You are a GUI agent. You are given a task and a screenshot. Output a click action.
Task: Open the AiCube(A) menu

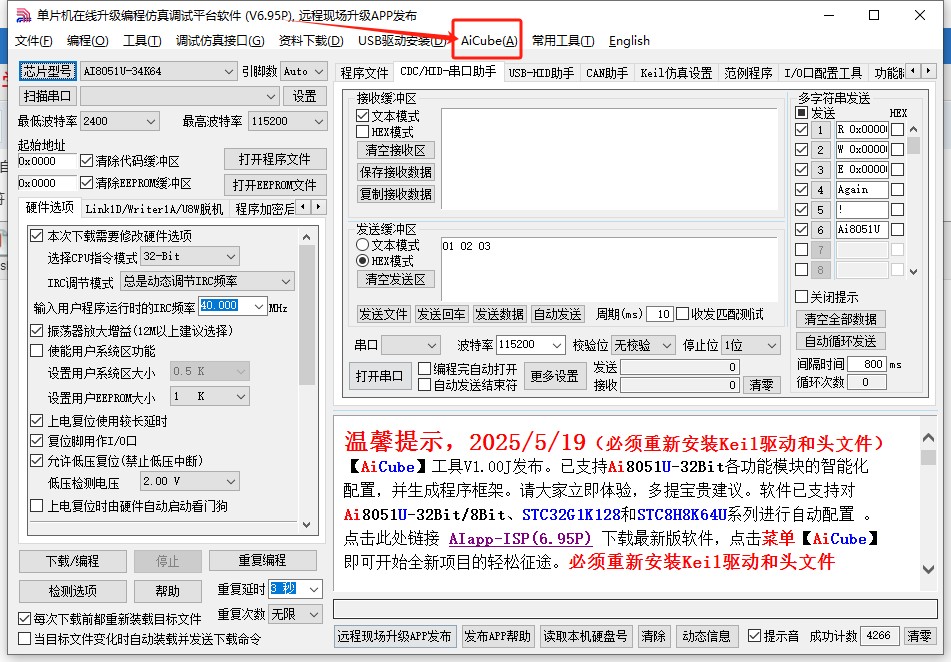(x=489, y=41)
